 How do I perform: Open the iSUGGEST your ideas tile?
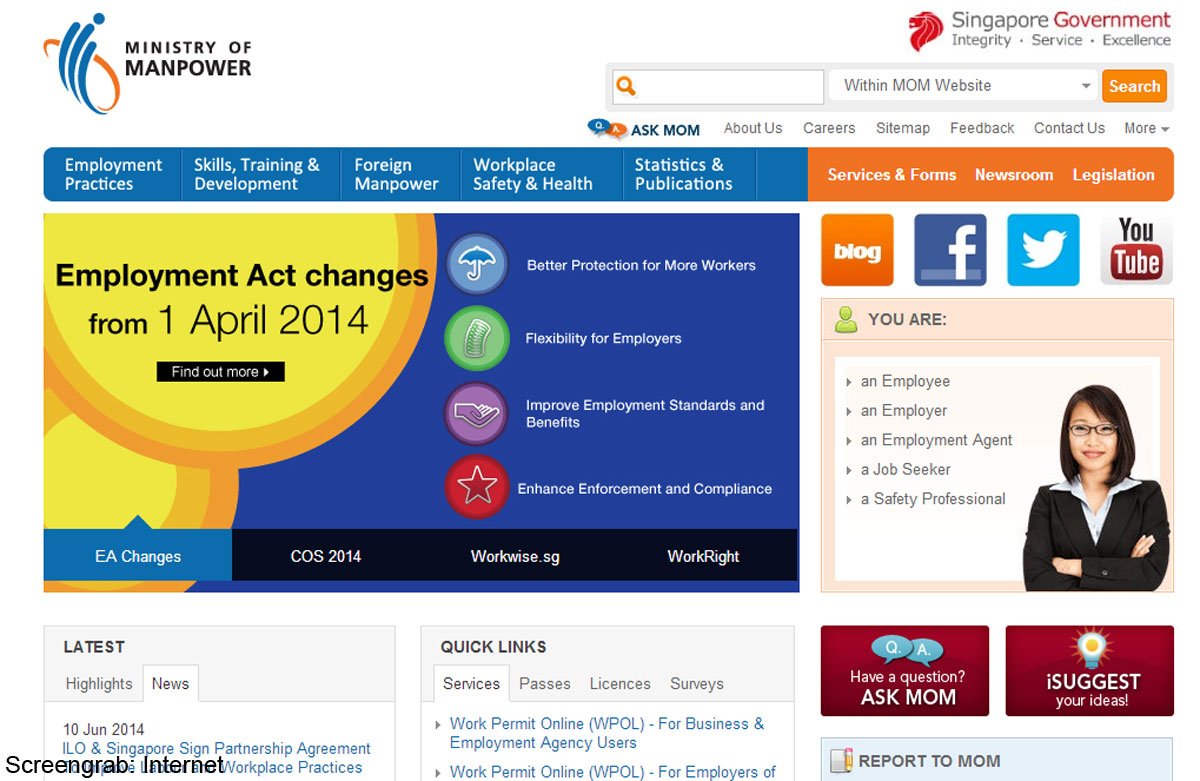pyautogui.click(x=1089, y=671)
